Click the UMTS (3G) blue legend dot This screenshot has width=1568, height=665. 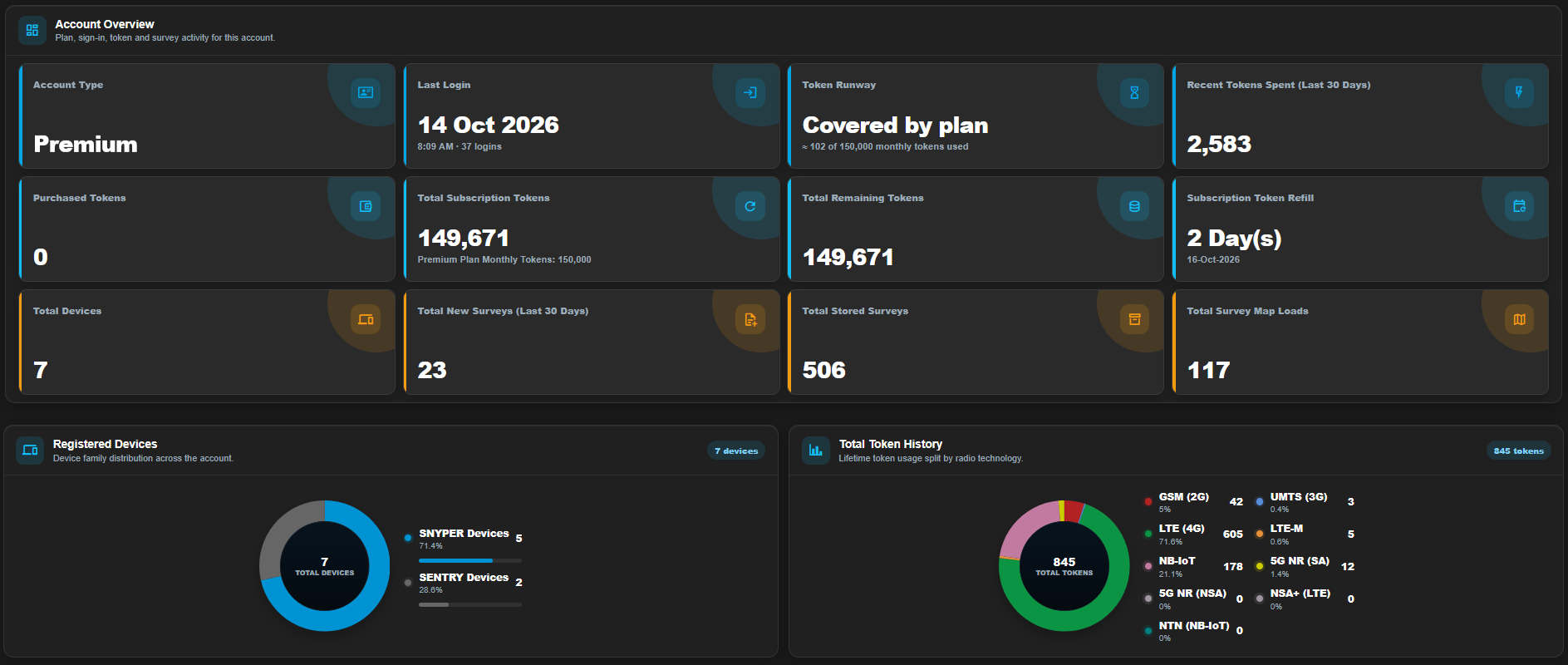(1260, 501)
